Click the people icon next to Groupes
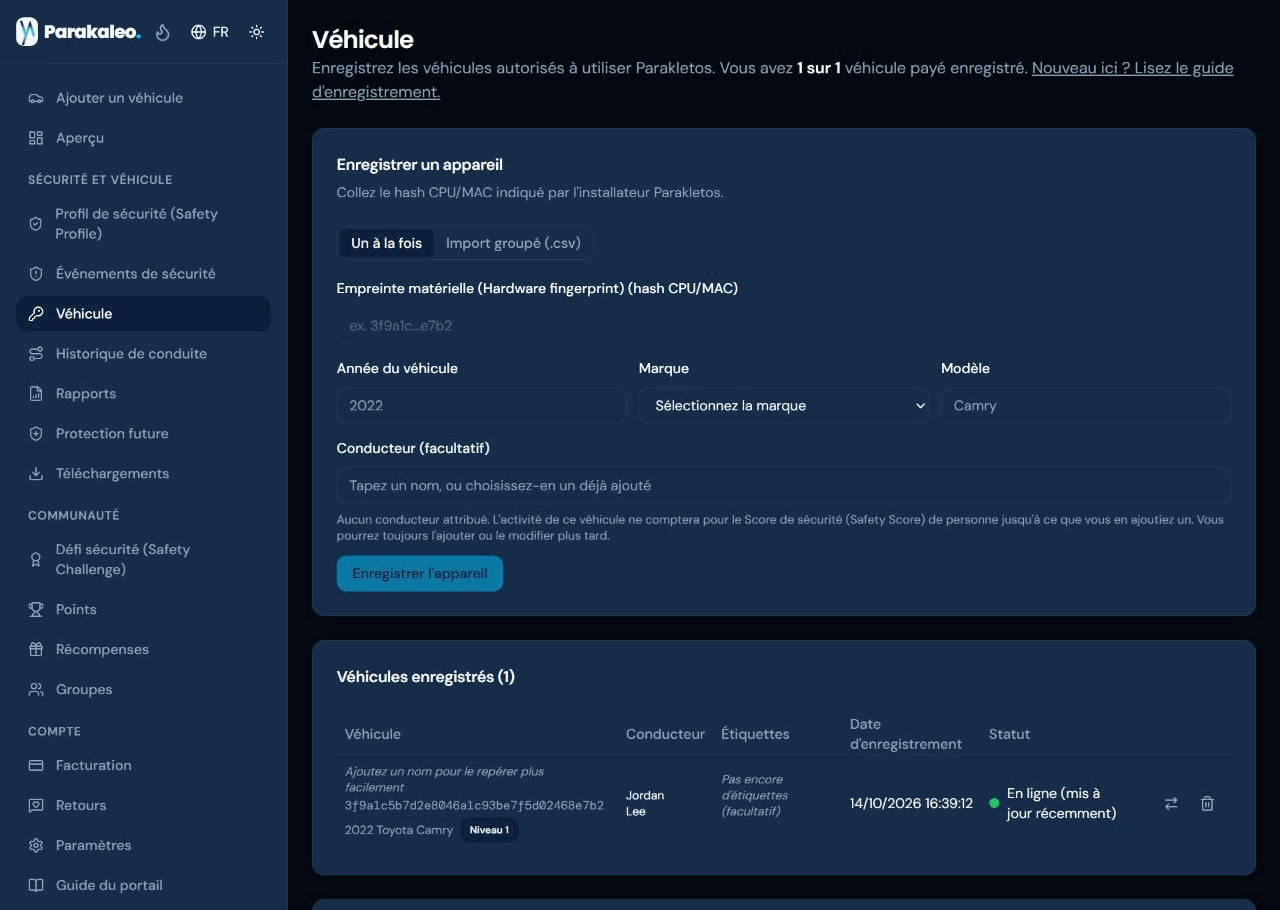Viewport: 1280px width, 910px height. 36,690
